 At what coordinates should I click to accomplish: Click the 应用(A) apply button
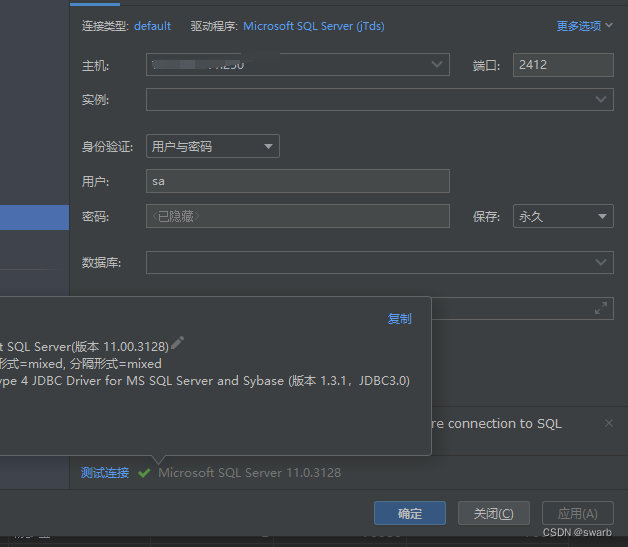pyautogui.click(x=578, y=513)
